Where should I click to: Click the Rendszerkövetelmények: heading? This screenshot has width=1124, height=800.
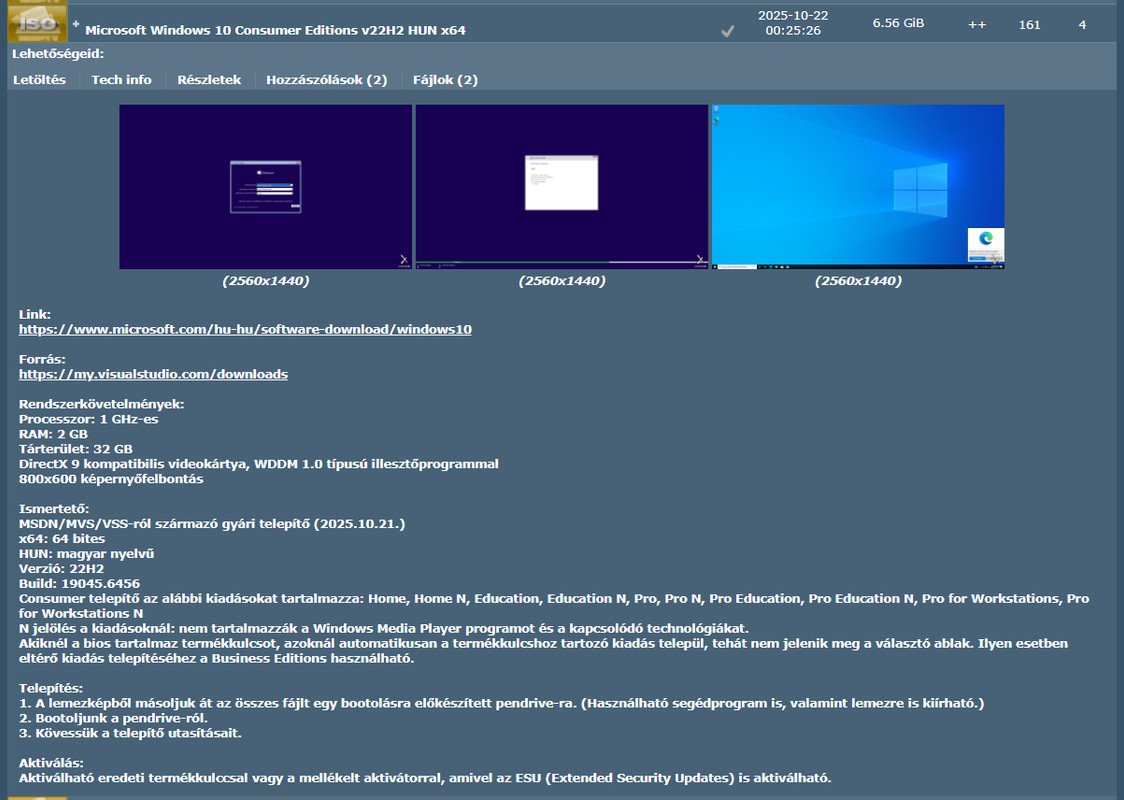102,404
